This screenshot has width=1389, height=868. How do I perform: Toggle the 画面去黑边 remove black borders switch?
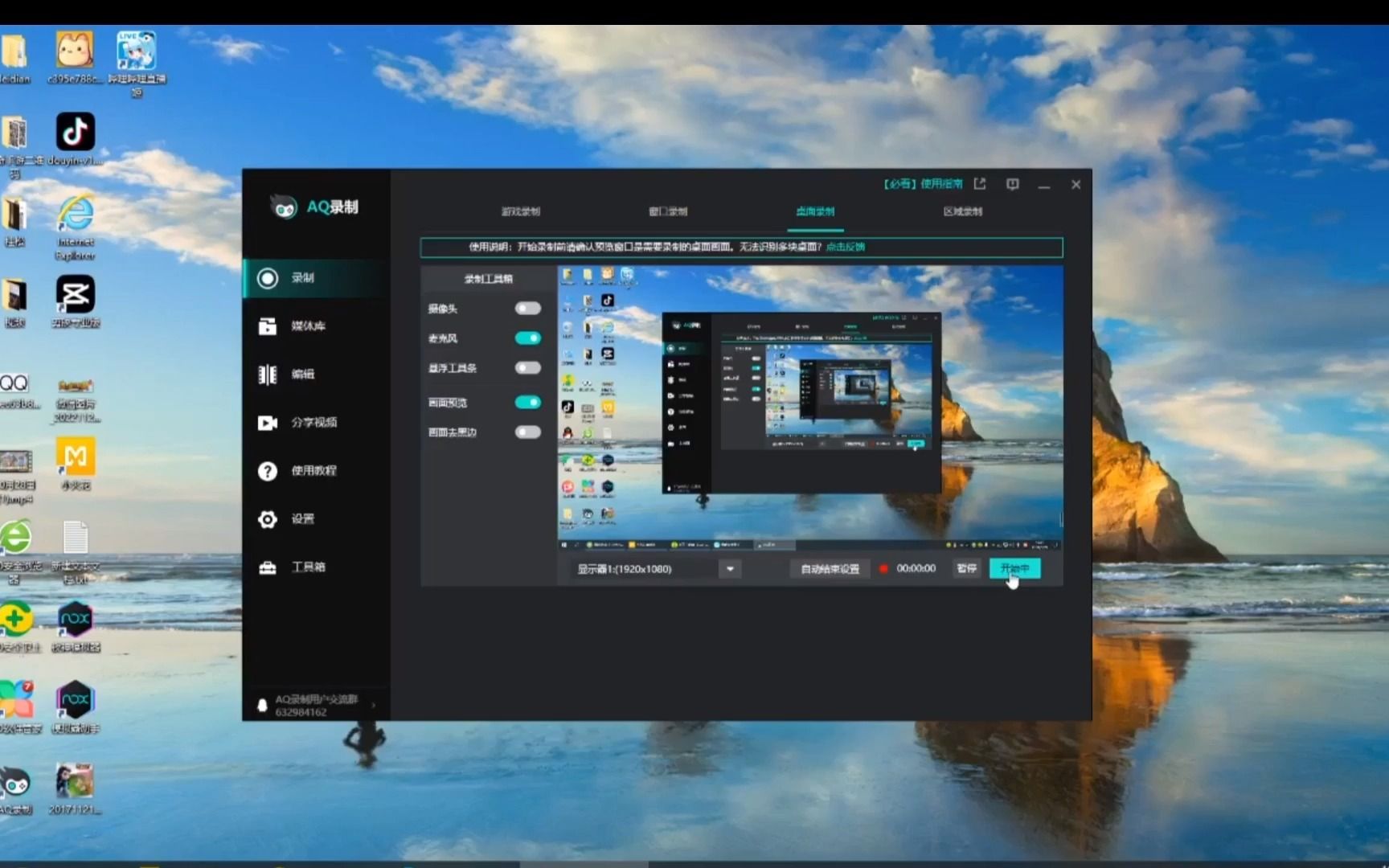(x=528, y=432)
